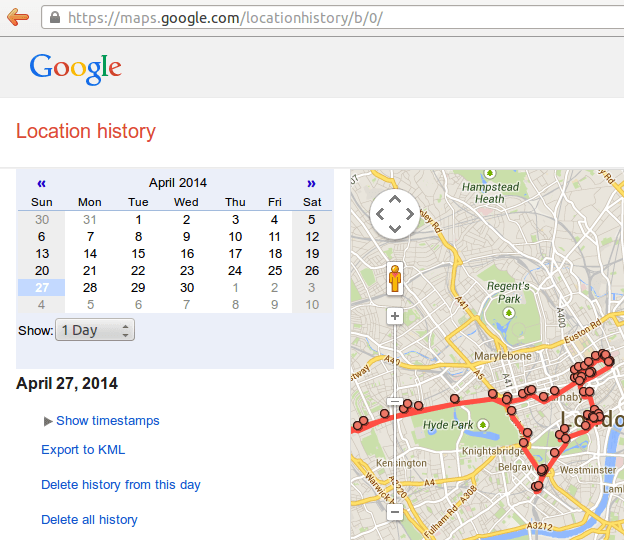Click the Knightsbridge label on the map

(493, 451)
